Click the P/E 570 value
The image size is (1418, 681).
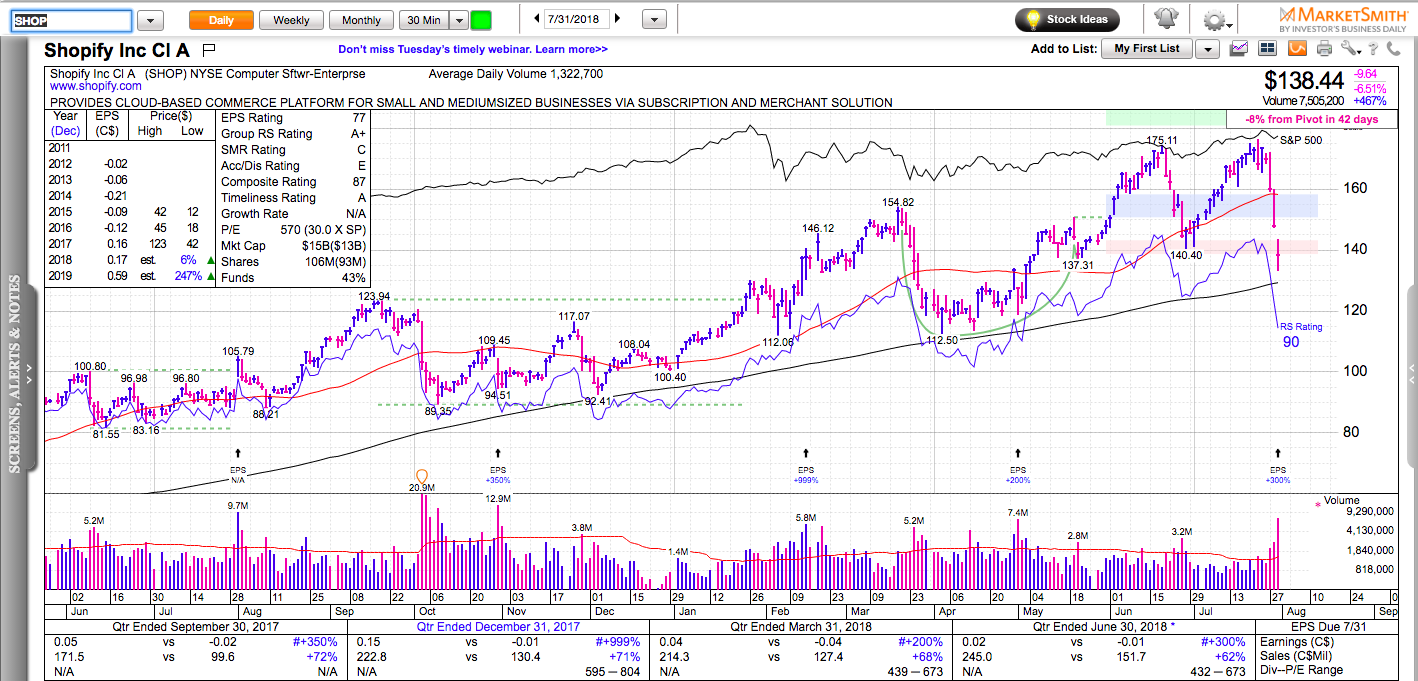[323, 230]
